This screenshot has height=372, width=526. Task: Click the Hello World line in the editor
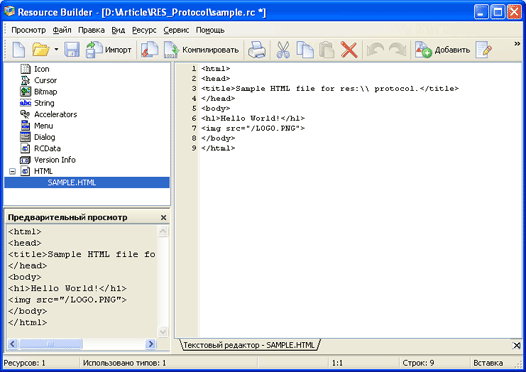(x=253, y=118)
